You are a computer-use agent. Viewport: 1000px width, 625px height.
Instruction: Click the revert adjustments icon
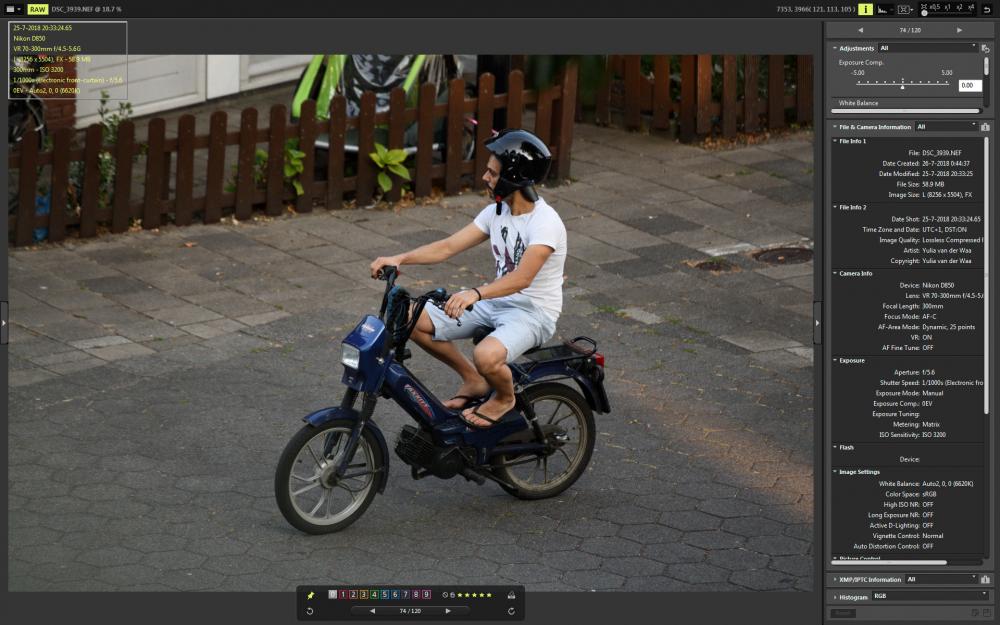[x=985, y=48]
